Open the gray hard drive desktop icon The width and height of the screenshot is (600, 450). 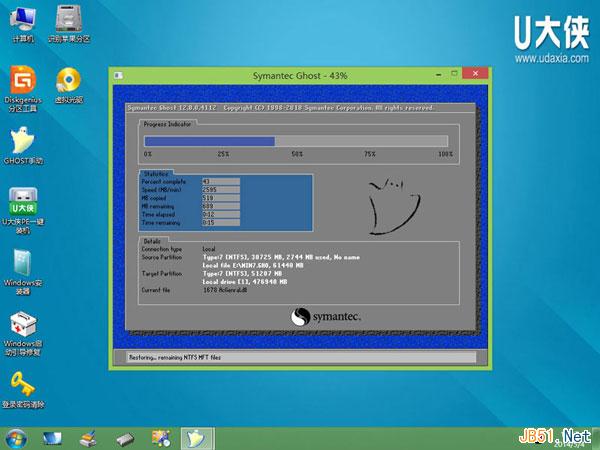click(x=69, y=19)
